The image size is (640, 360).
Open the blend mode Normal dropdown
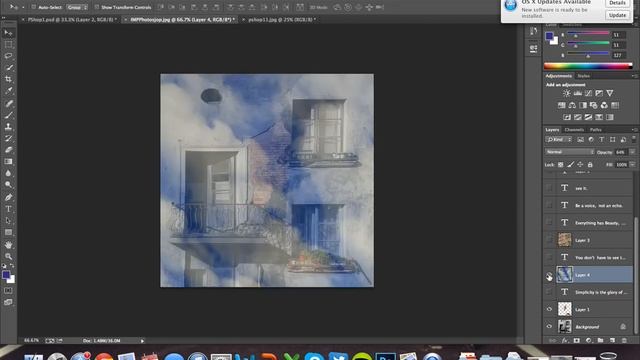tap(569, 152)
